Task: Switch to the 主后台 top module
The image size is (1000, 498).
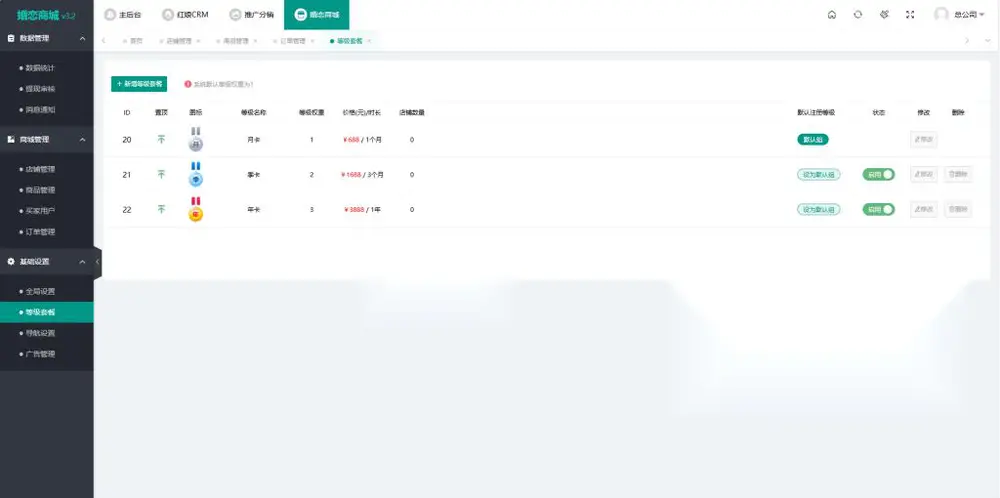Action: click(122, 15)
